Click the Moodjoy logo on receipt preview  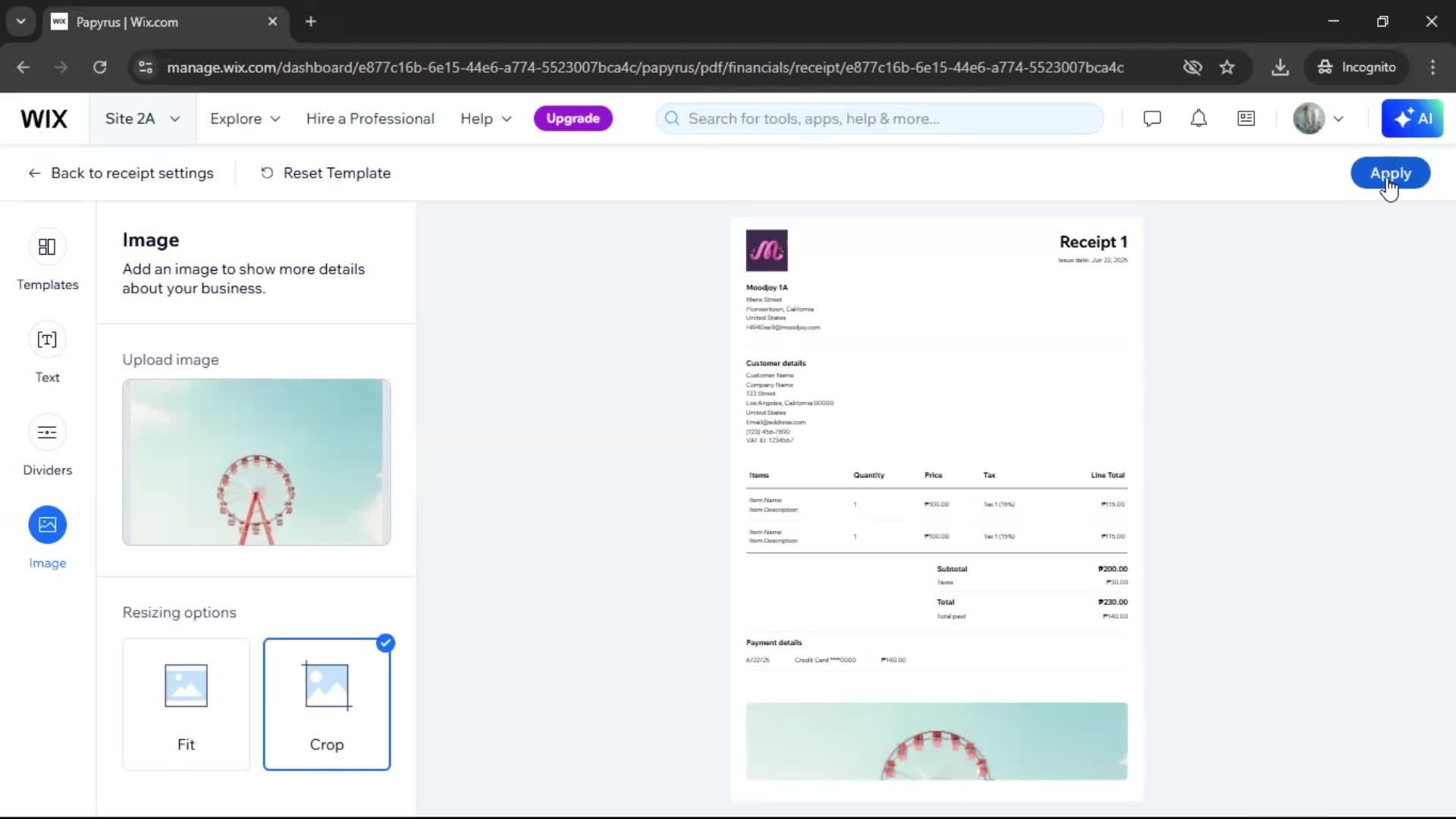click(x=767, y=250)
